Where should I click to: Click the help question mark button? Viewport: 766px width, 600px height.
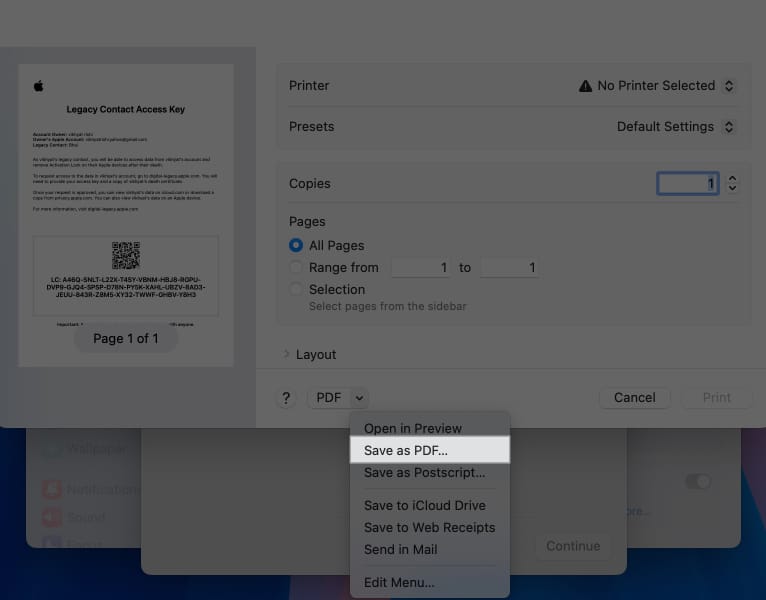pos(286,398)
